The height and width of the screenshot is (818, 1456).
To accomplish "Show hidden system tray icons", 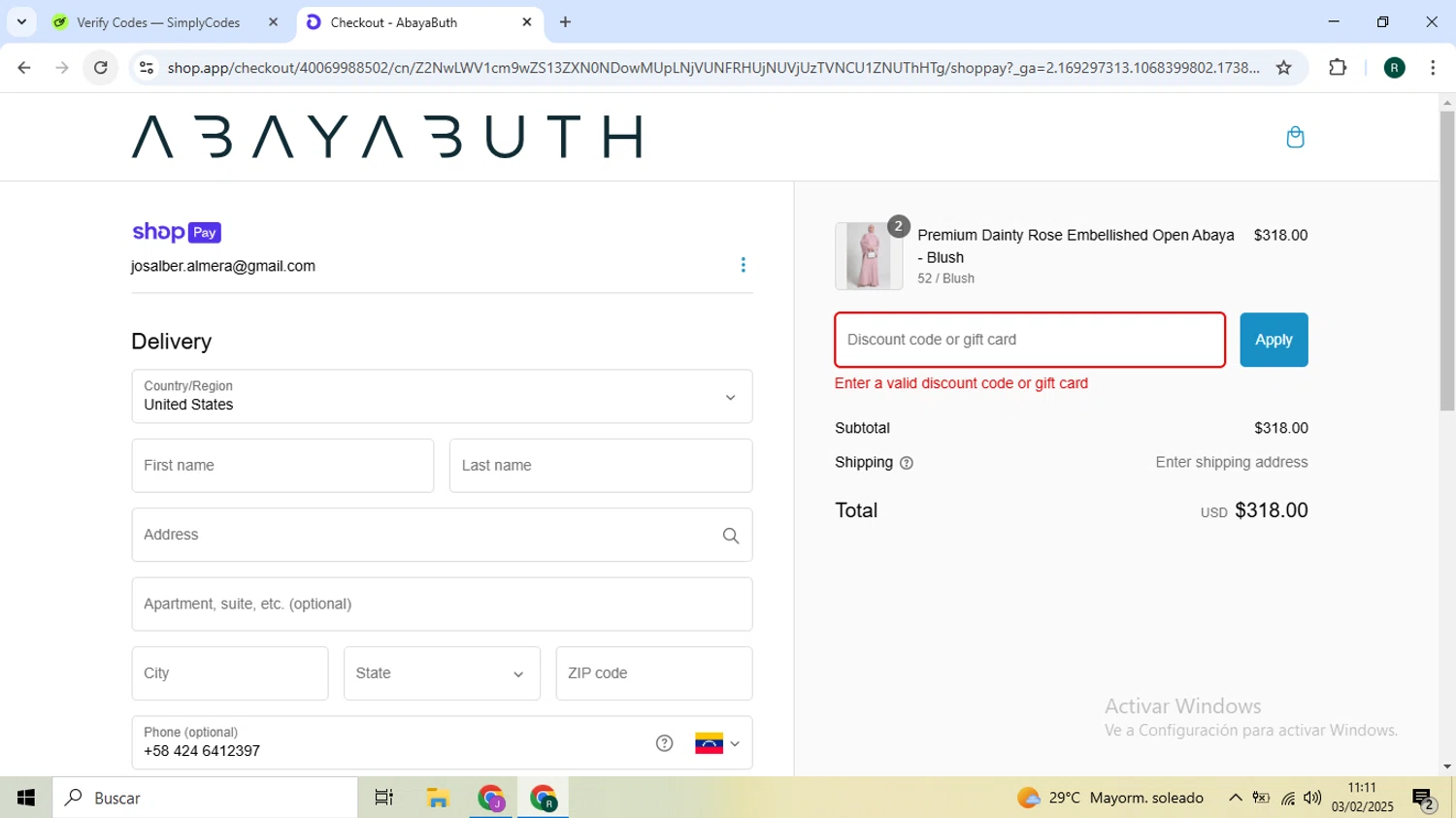I will (x=1235, y=798).
